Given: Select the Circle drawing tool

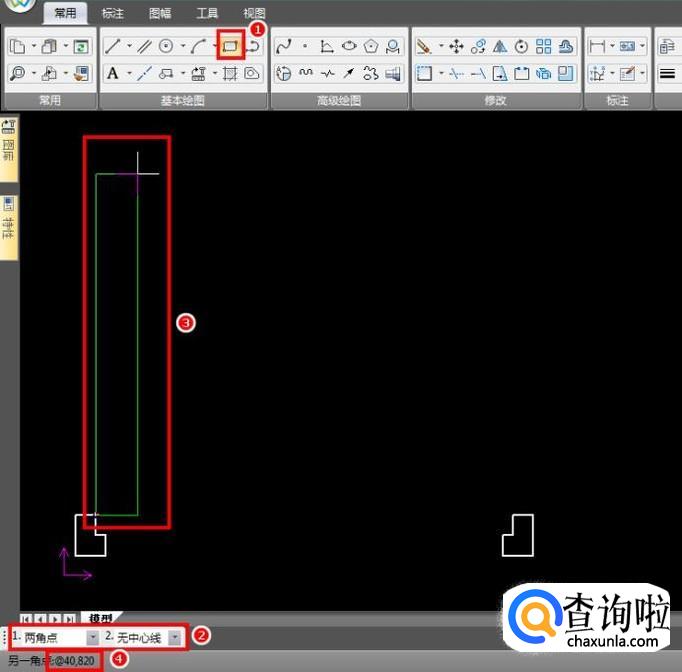Looking at the screenshot, I should 166,46.
